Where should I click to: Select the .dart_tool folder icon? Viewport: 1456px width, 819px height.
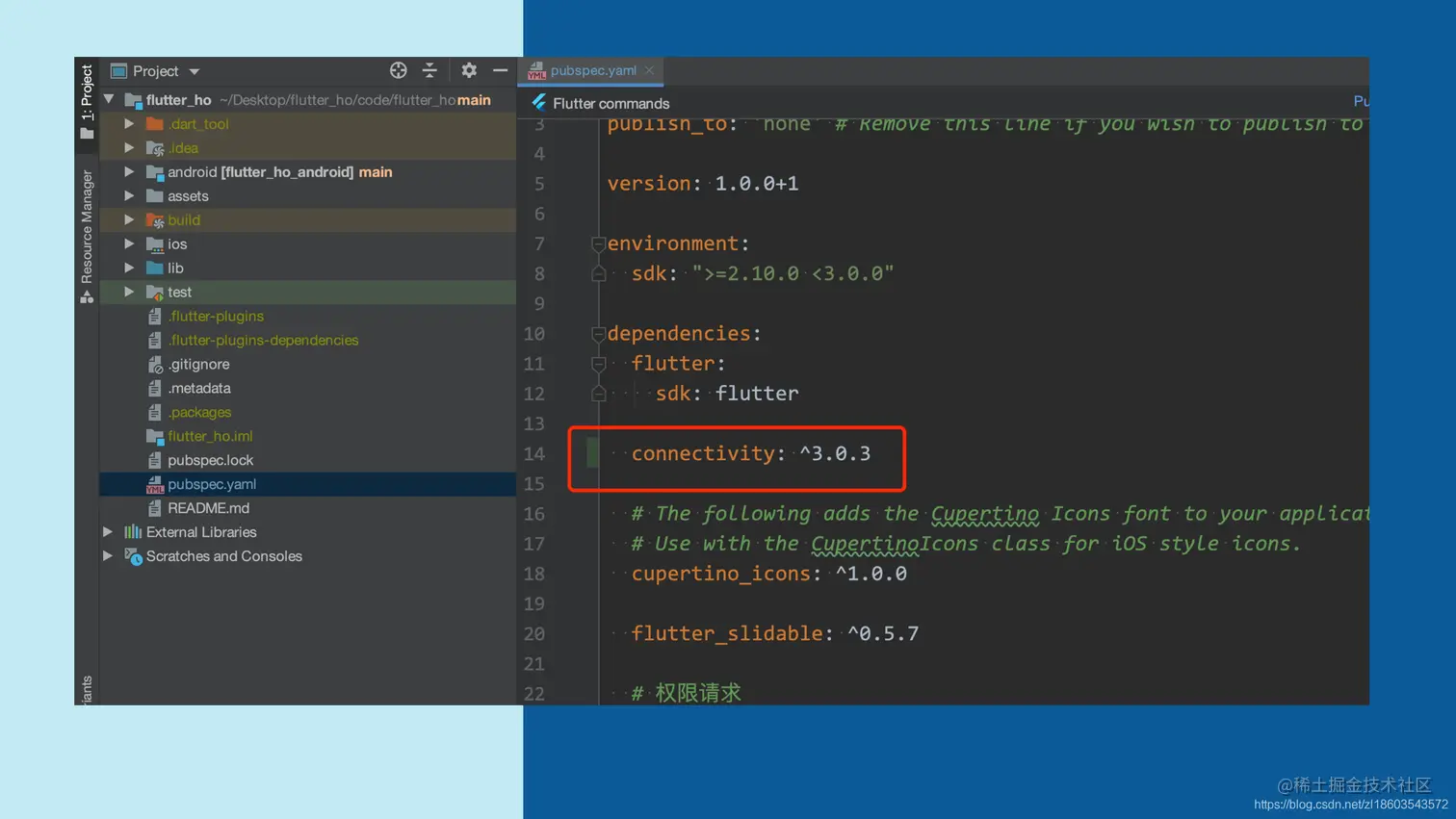click(x=154, y=124)
